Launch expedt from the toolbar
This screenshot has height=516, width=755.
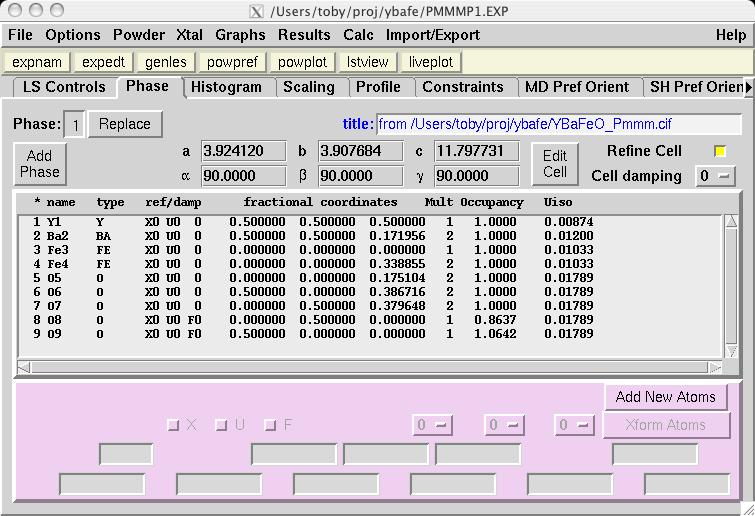point(103,62)
